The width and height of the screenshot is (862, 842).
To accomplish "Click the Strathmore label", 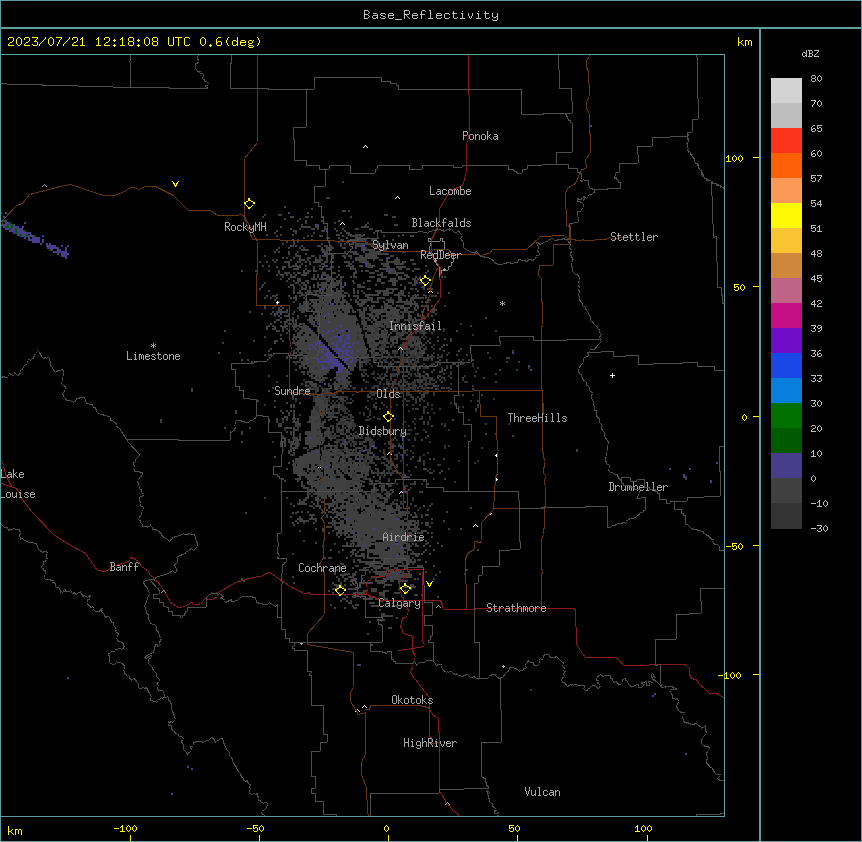I will (x=516, y=608).
